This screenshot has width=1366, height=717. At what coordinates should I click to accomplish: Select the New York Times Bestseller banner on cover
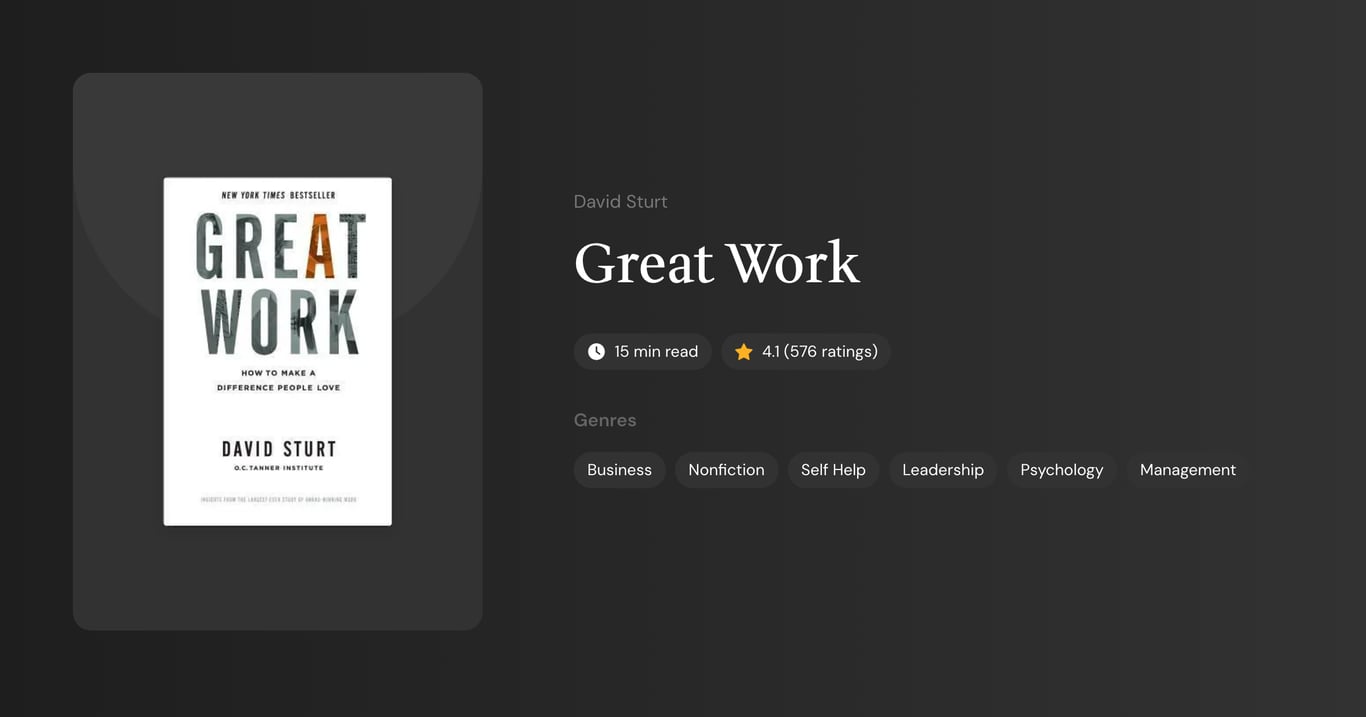(277, 194)
